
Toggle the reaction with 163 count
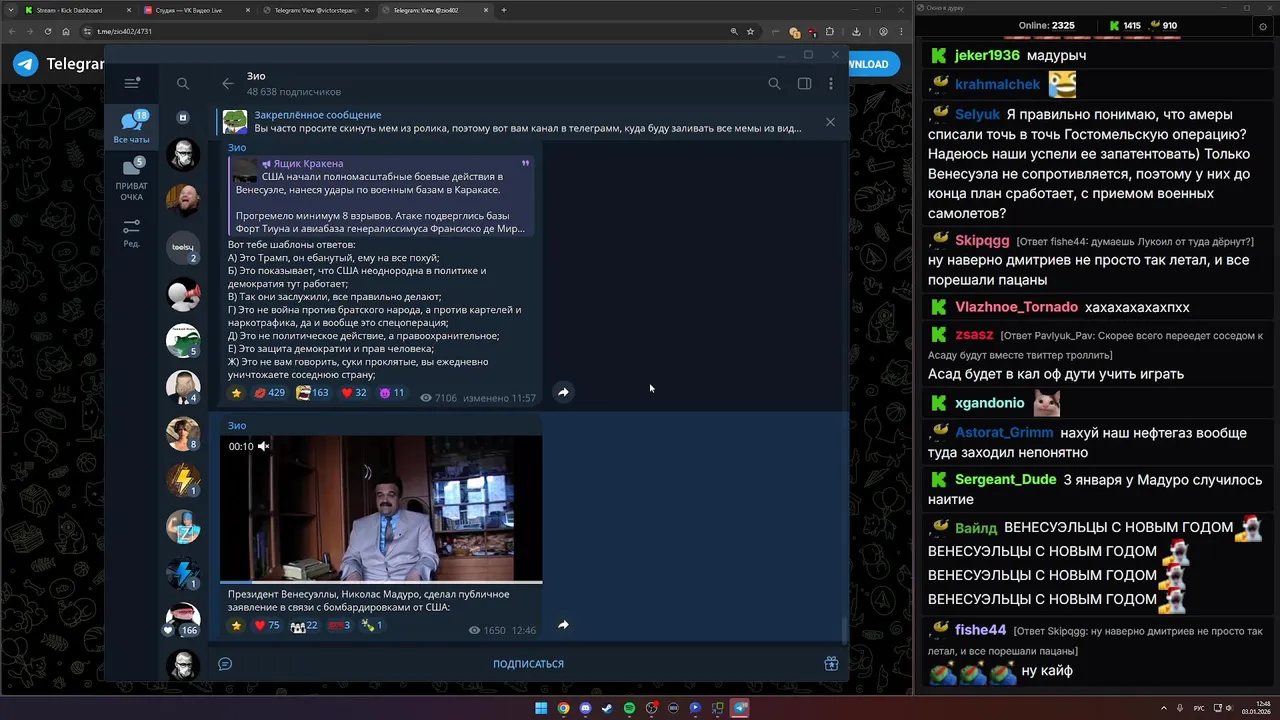313,393
